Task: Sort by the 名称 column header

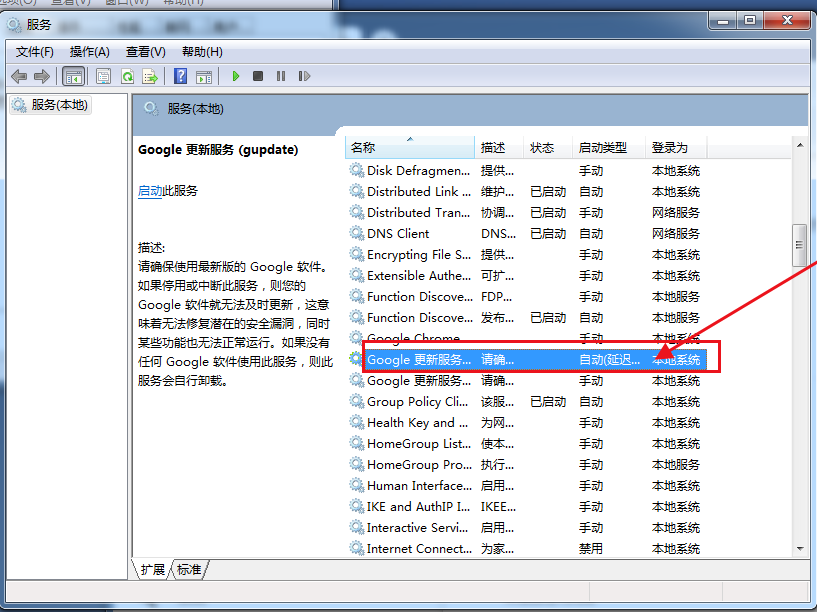Action: click(x=410, y=147)
